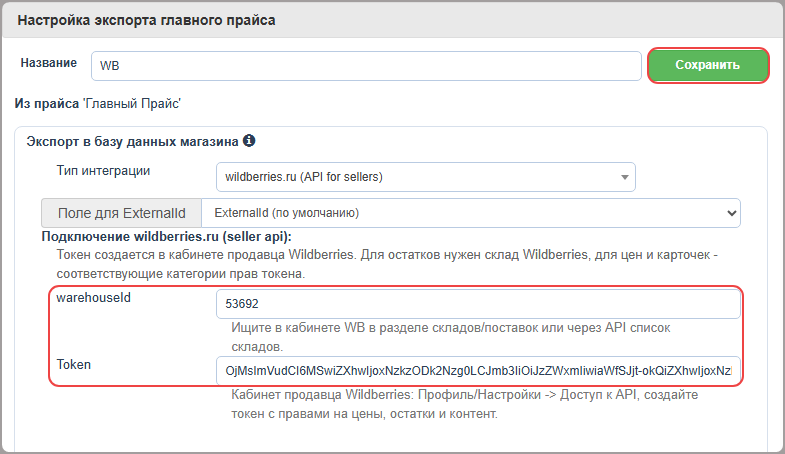Click the text Из прайса 'Главный Прайс'
Viewport: 785px width, 454px height.
98,104
